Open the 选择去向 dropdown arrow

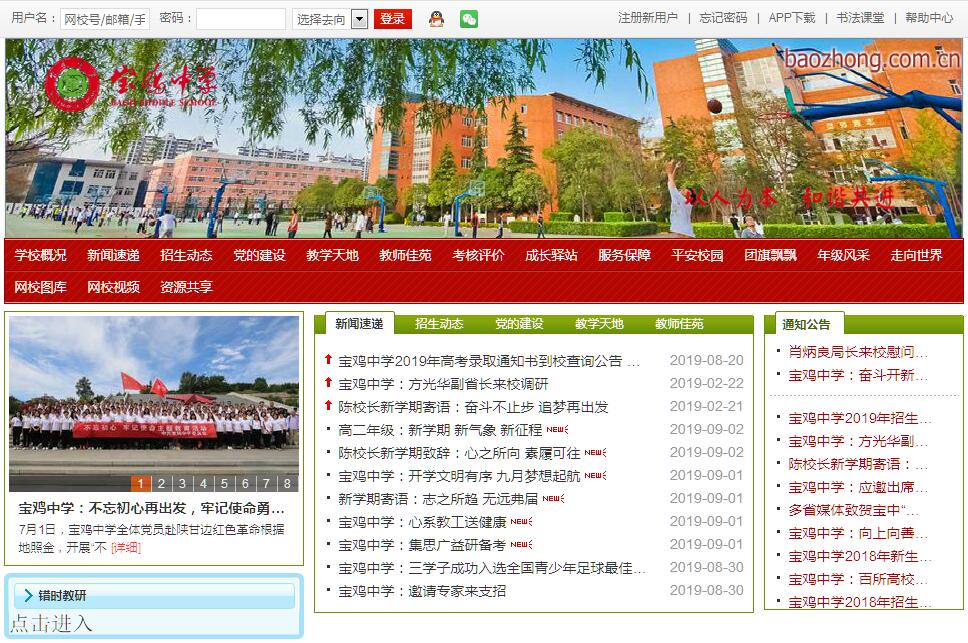[360, 19]
